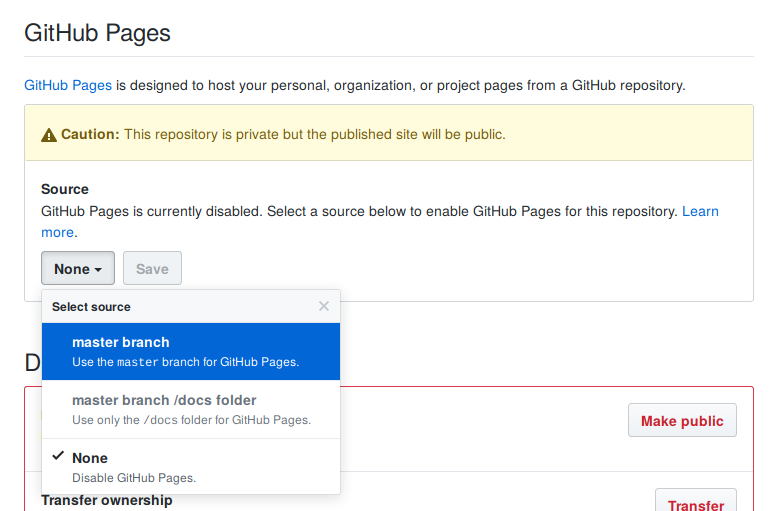Click the Select source header text

91,307
